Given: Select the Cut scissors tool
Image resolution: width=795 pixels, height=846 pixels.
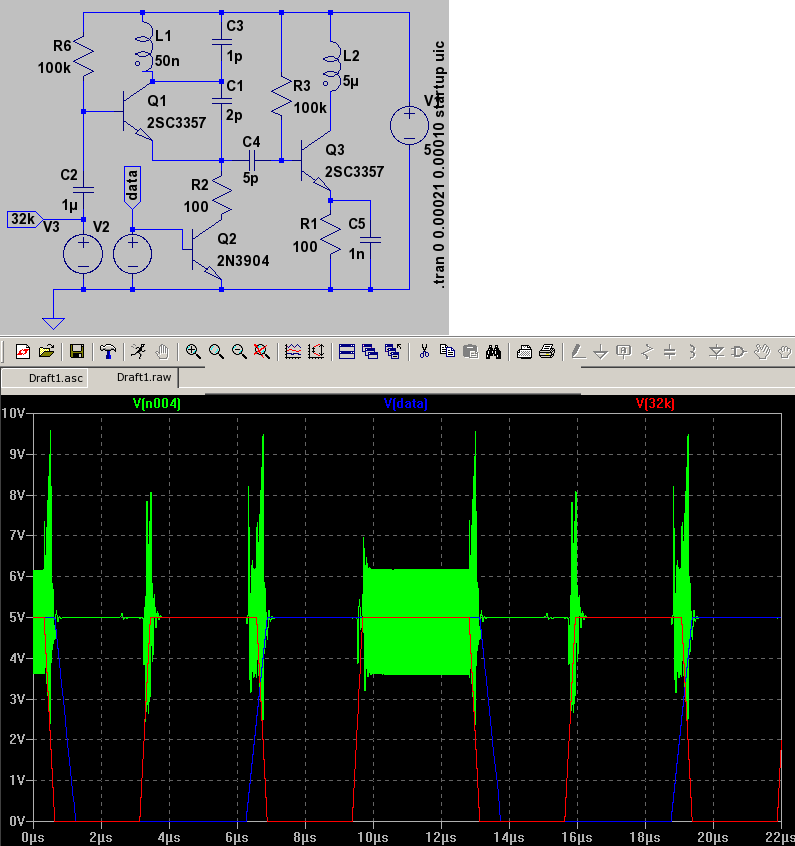Looking at the screenshot, I should (x=424, y=352).
